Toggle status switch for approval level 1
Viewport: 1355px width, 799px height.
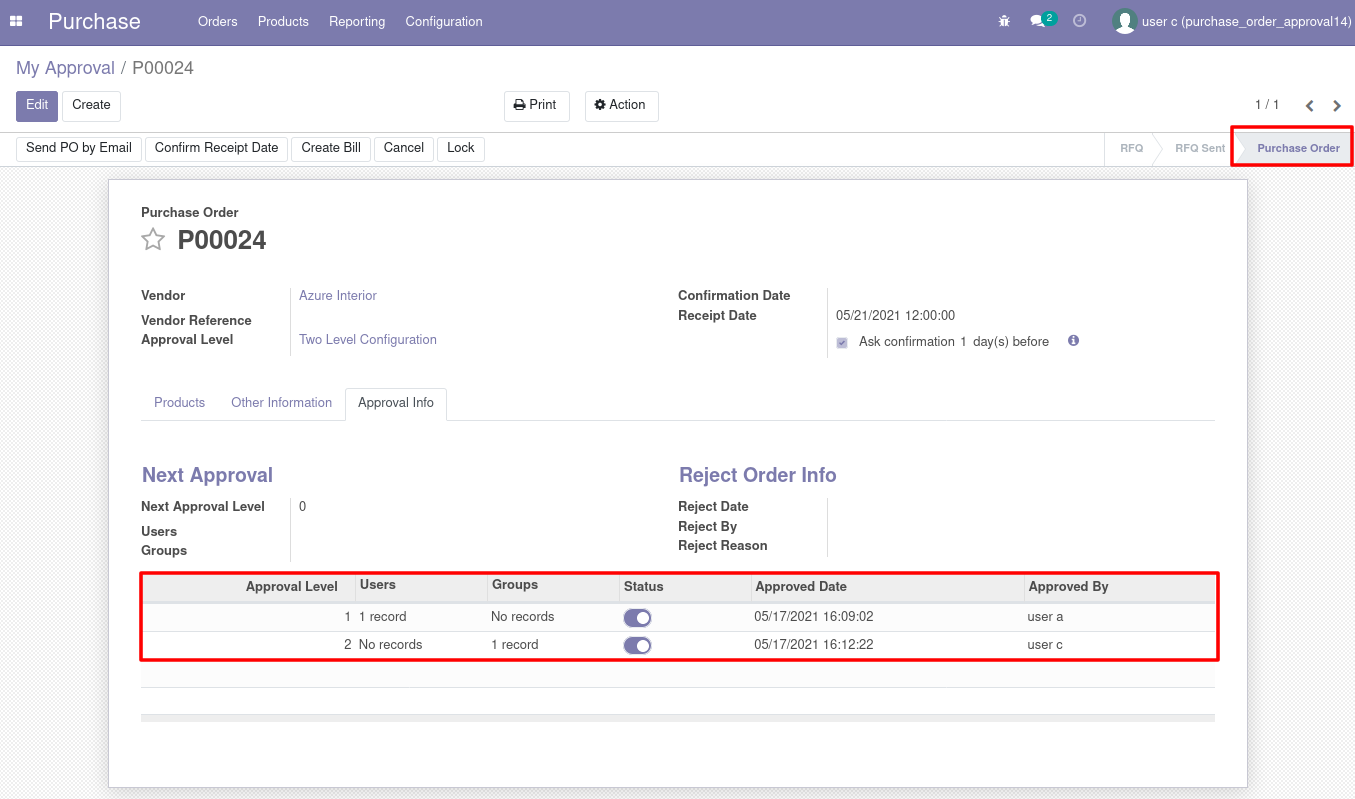(637, 618)
